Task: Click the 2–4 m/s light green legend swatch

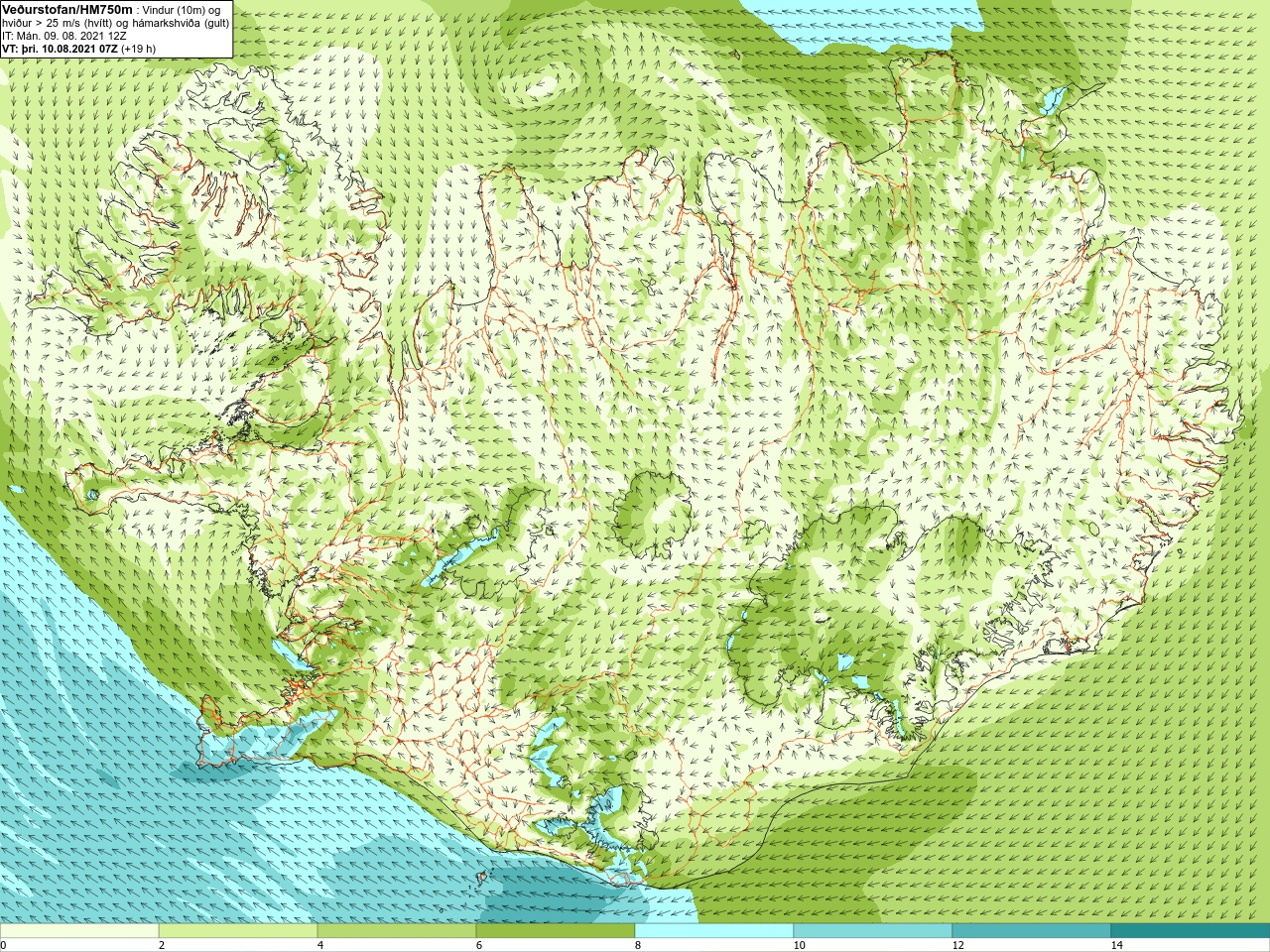Action: point(238,931)
